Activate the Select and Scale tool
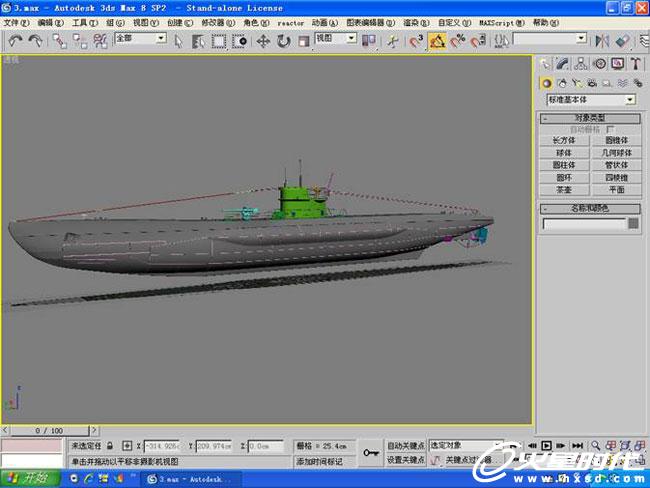The height and width of the screenshot is (488, 650). point(304,41)
